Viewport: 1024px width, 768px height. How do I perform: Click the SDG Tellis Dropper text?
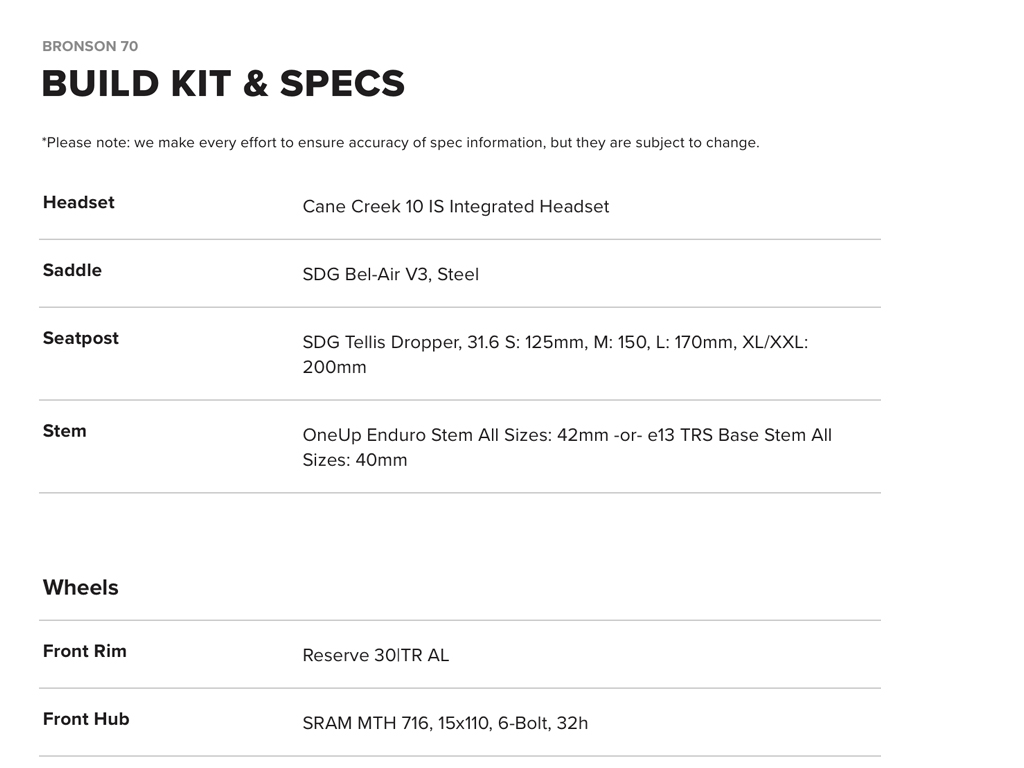pos(381,342)
